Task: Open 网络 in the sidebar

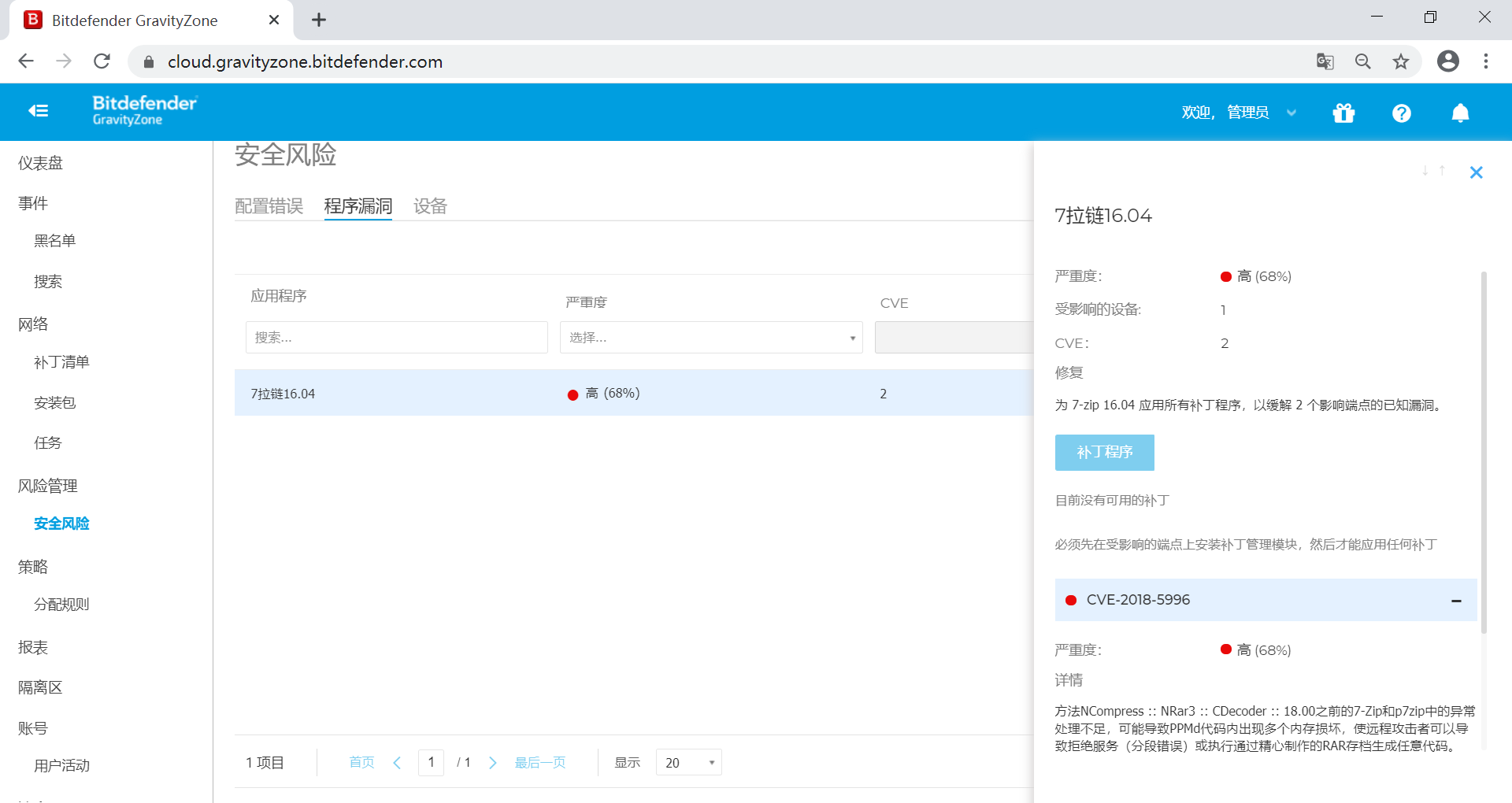Action: tap(33, 324)
